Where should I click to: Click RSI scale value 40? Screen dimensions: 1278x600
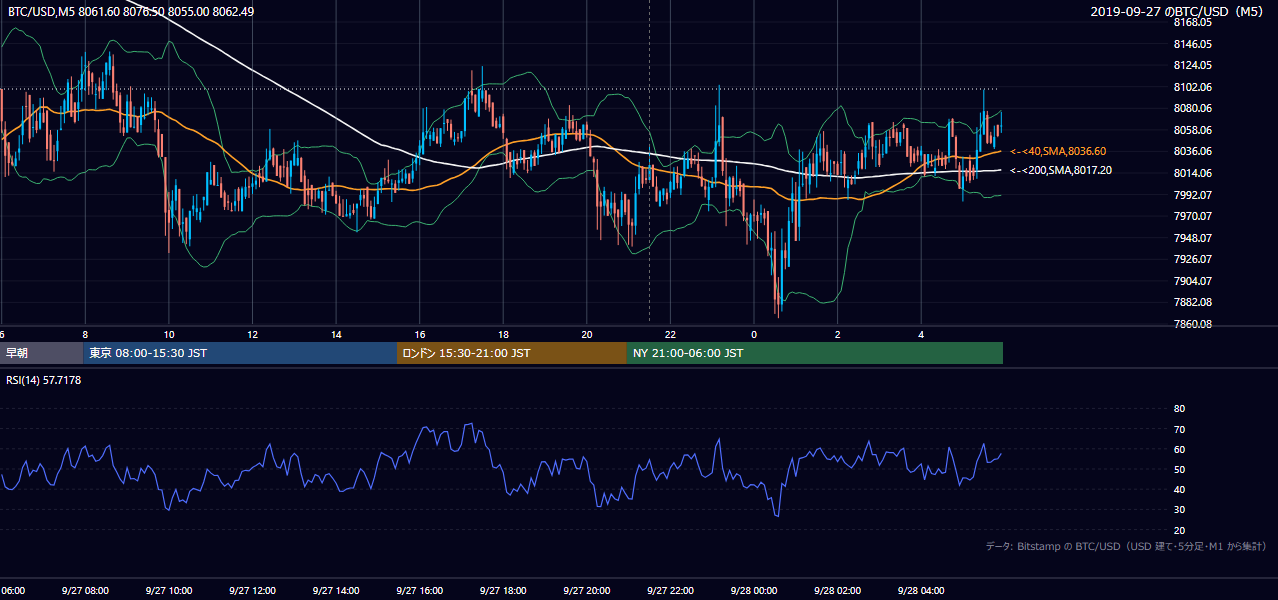[x=1179, y=489]
